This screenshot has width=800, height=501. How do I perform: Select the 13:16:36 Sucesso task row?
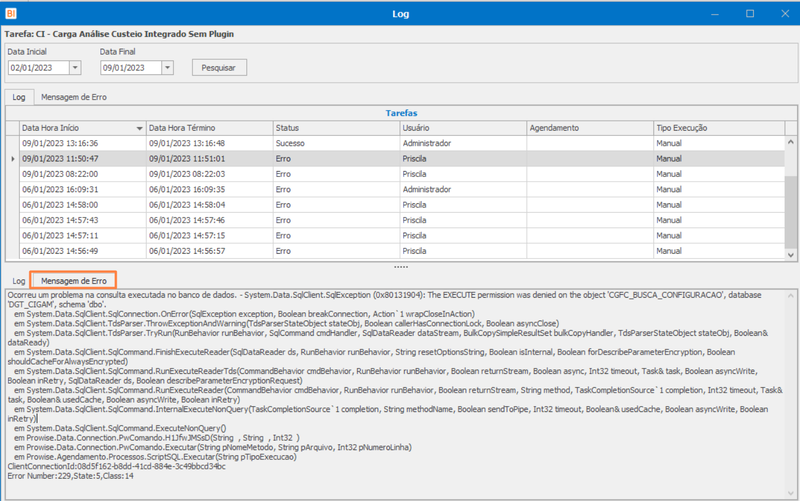pyautogui.click(x=402, y=143)
